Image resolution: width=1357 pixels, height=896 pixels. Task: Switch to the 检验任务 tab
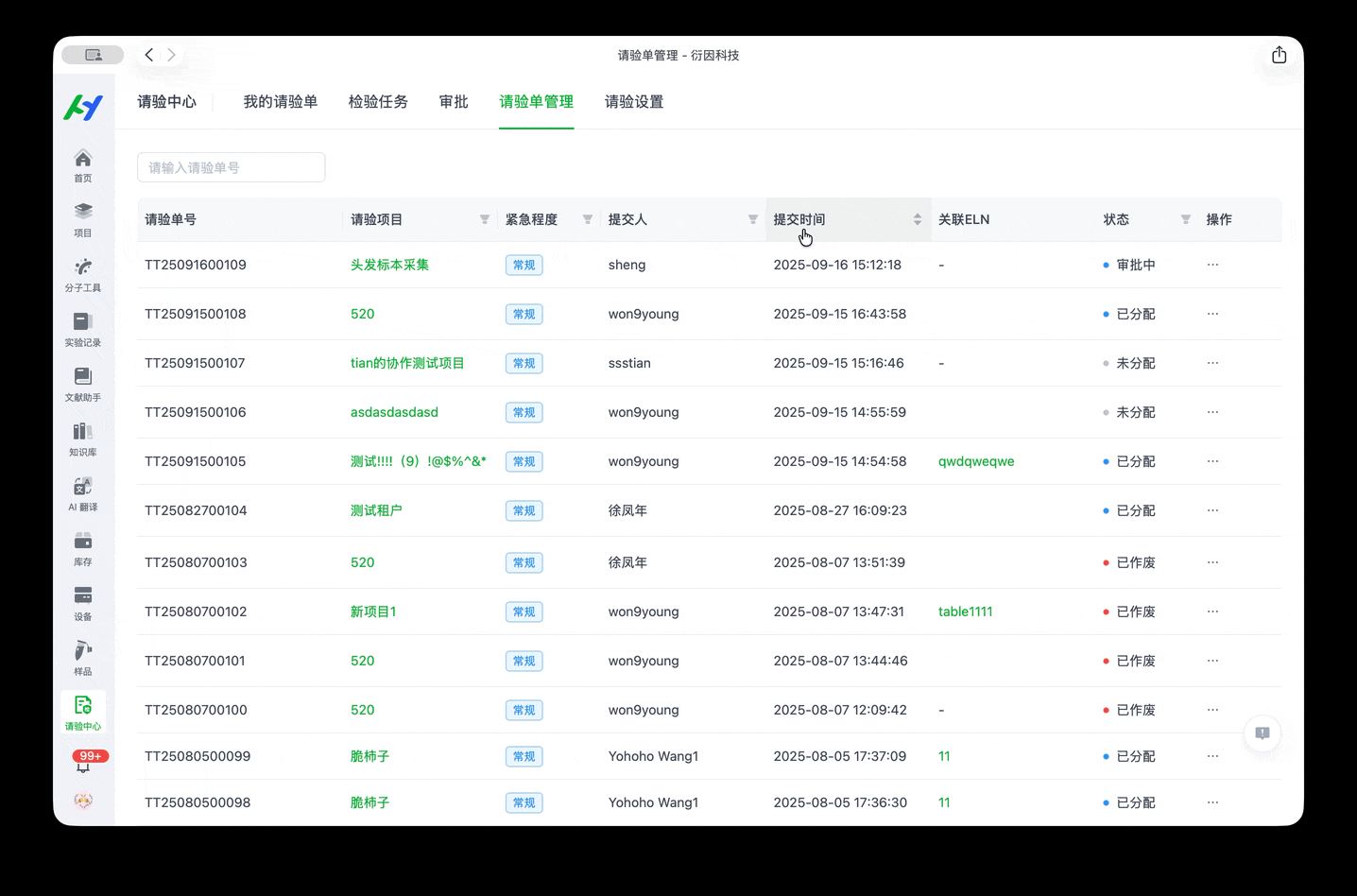coord(378,102)
